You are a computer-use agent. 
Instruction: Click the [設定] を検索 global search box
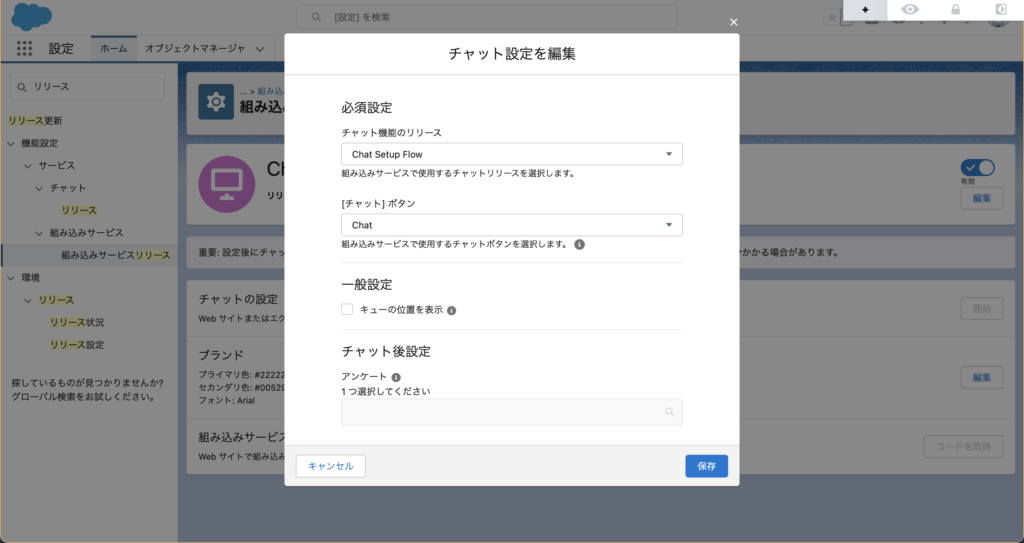[487, 17]
